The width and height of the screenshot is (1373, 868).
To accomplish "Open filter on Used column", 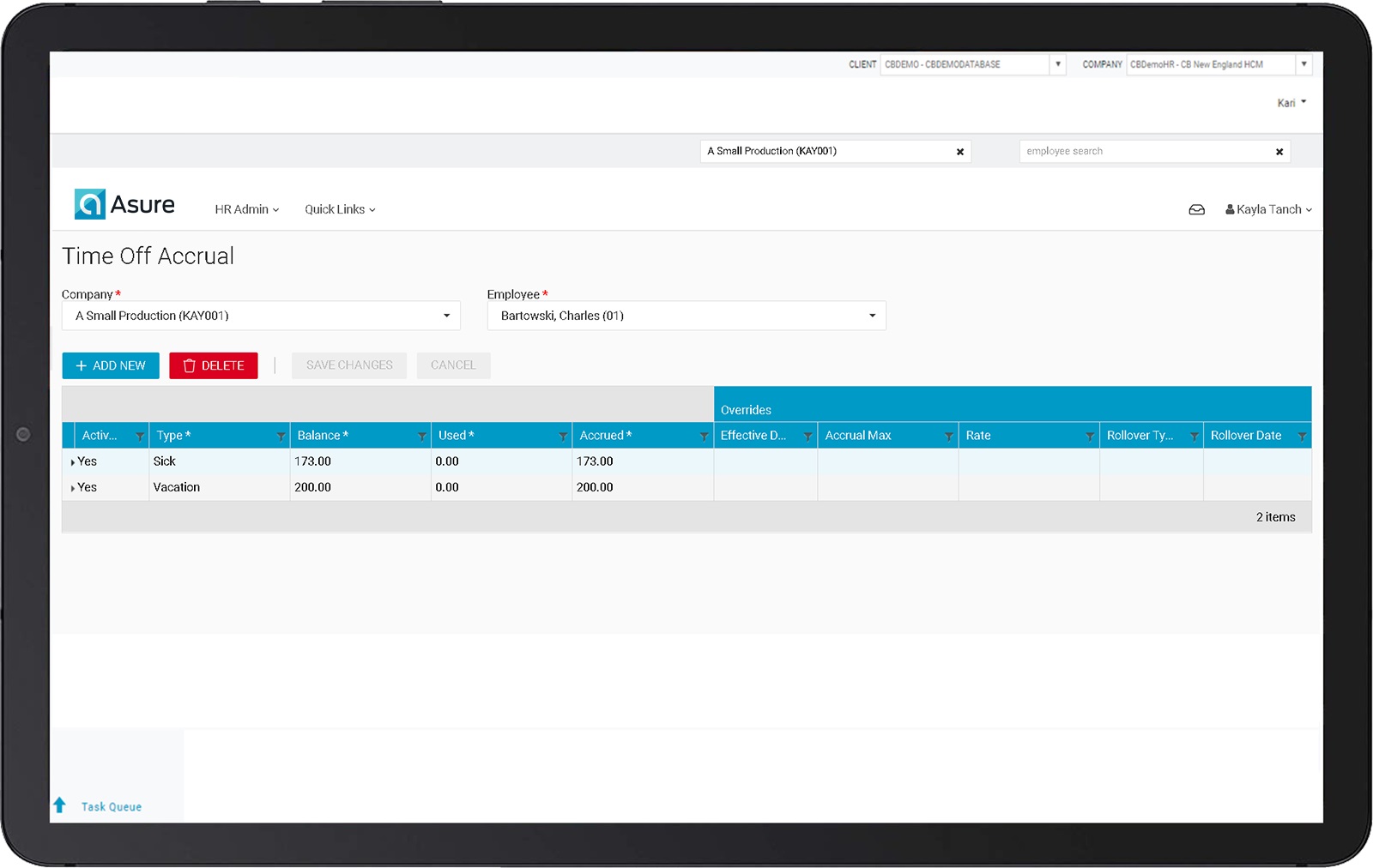I will click(563, 437).
